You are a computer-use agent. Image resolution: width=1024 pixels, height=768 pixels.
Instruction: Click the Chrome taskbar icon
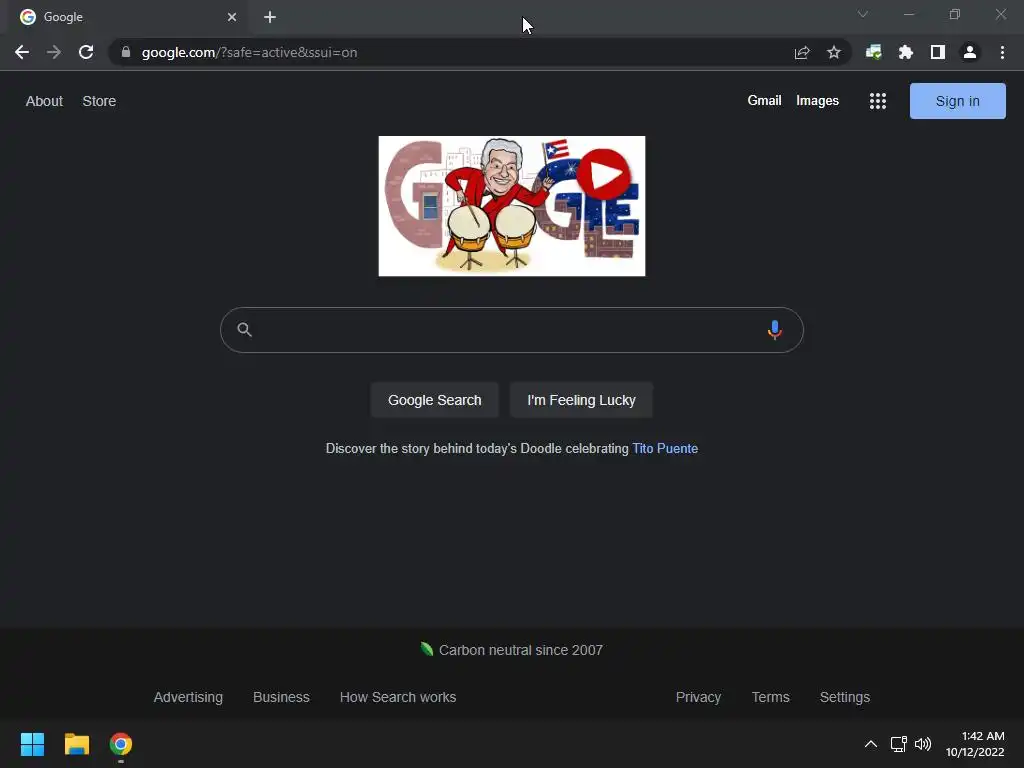(121, 744)
